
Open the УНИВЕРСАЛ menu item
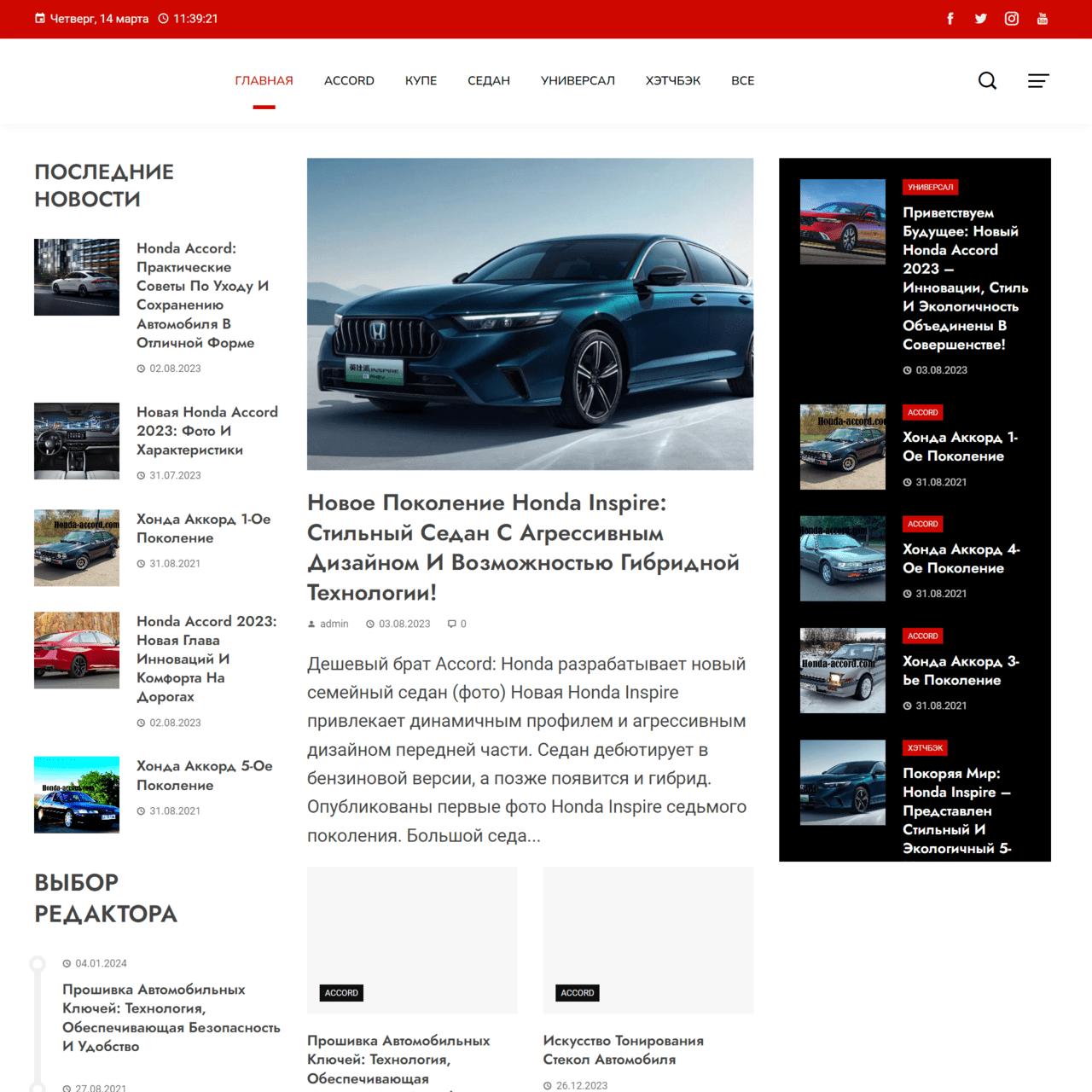578,81
